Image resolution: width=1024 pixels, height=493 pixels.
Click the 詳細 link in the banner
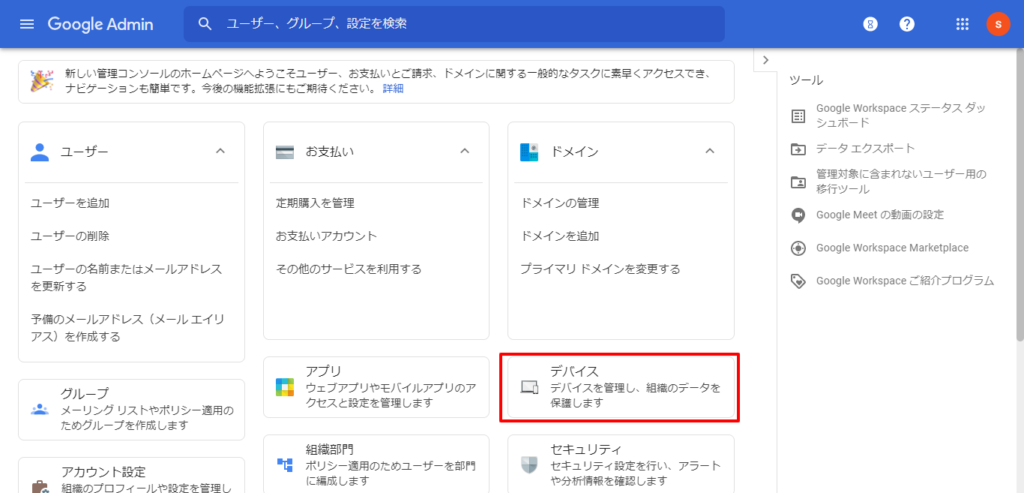pos(393,89)
